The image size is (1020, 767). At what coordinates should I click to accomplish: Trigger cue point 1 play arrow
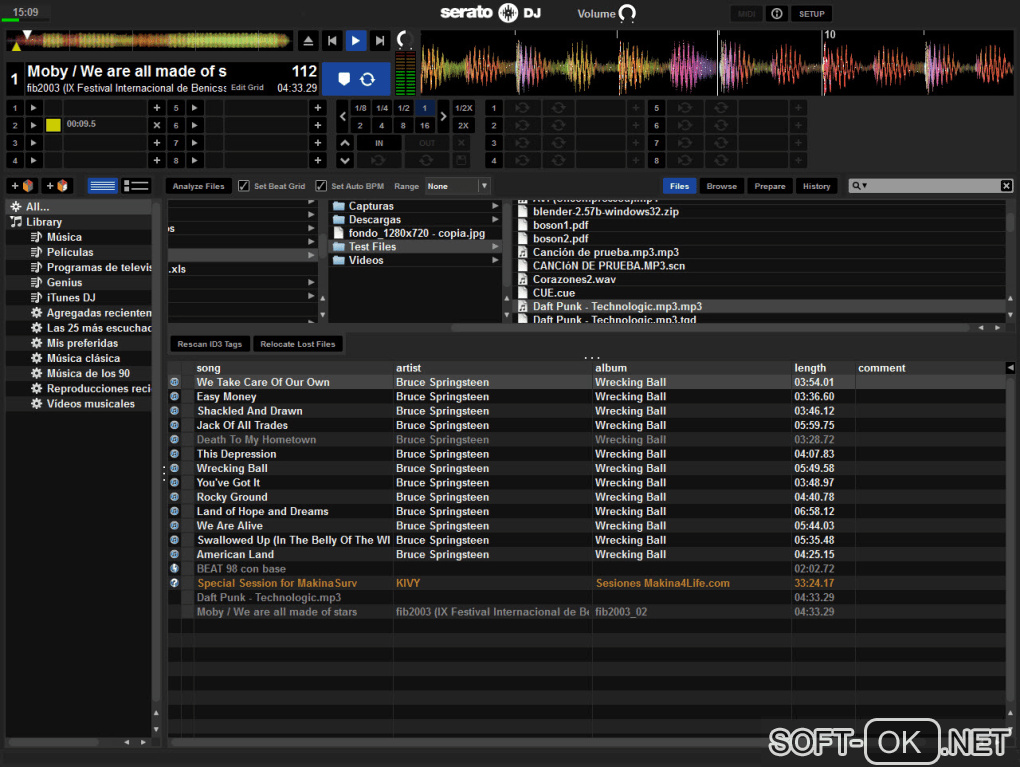coord(34,107)
